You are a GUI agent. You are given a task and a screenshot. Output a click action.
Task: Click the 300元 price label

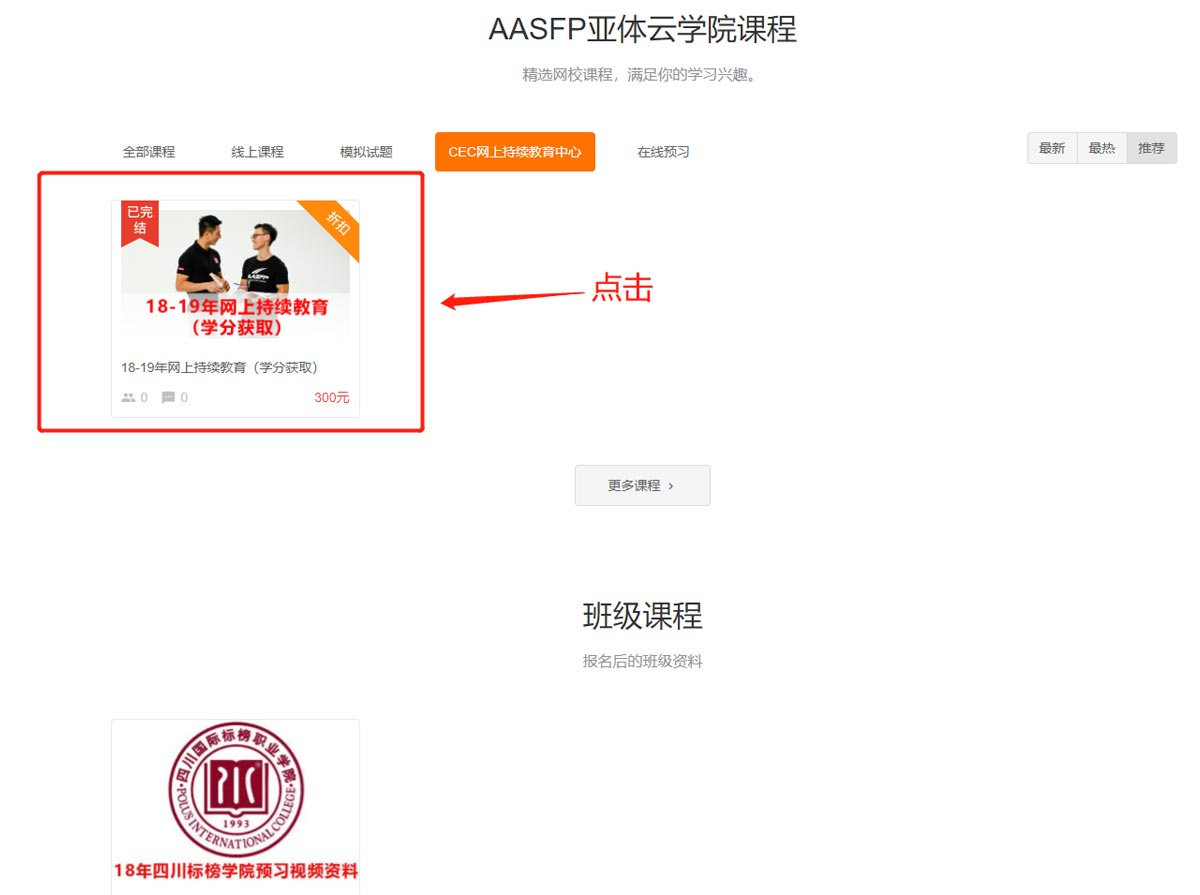point(332,397)
